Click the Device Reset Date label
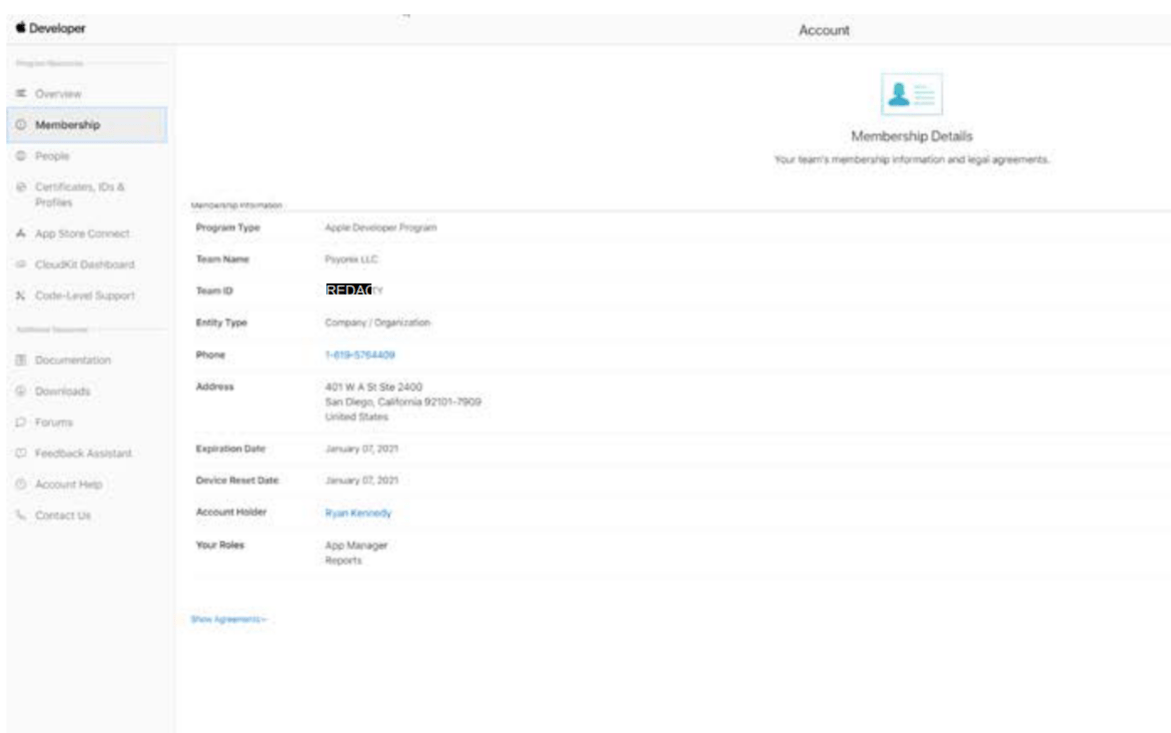 click(x=237, y=481)
